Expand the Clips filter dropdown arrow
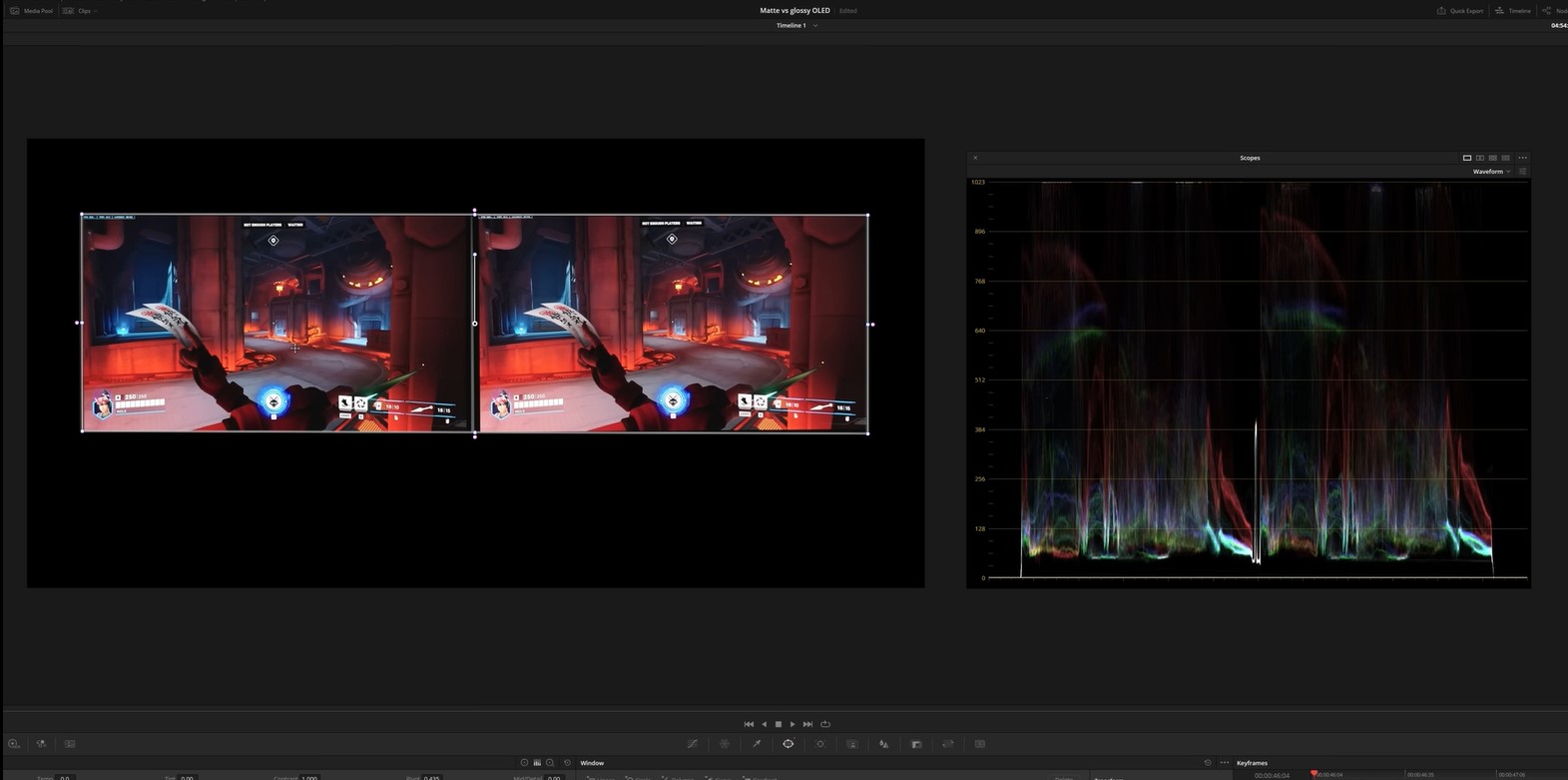 (x=96, y=11)
